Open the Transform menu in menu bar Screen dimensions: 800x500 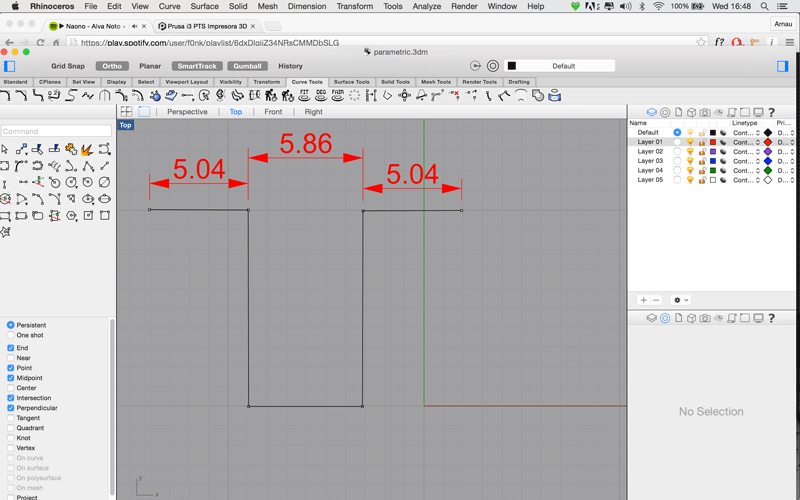(355, 6)
